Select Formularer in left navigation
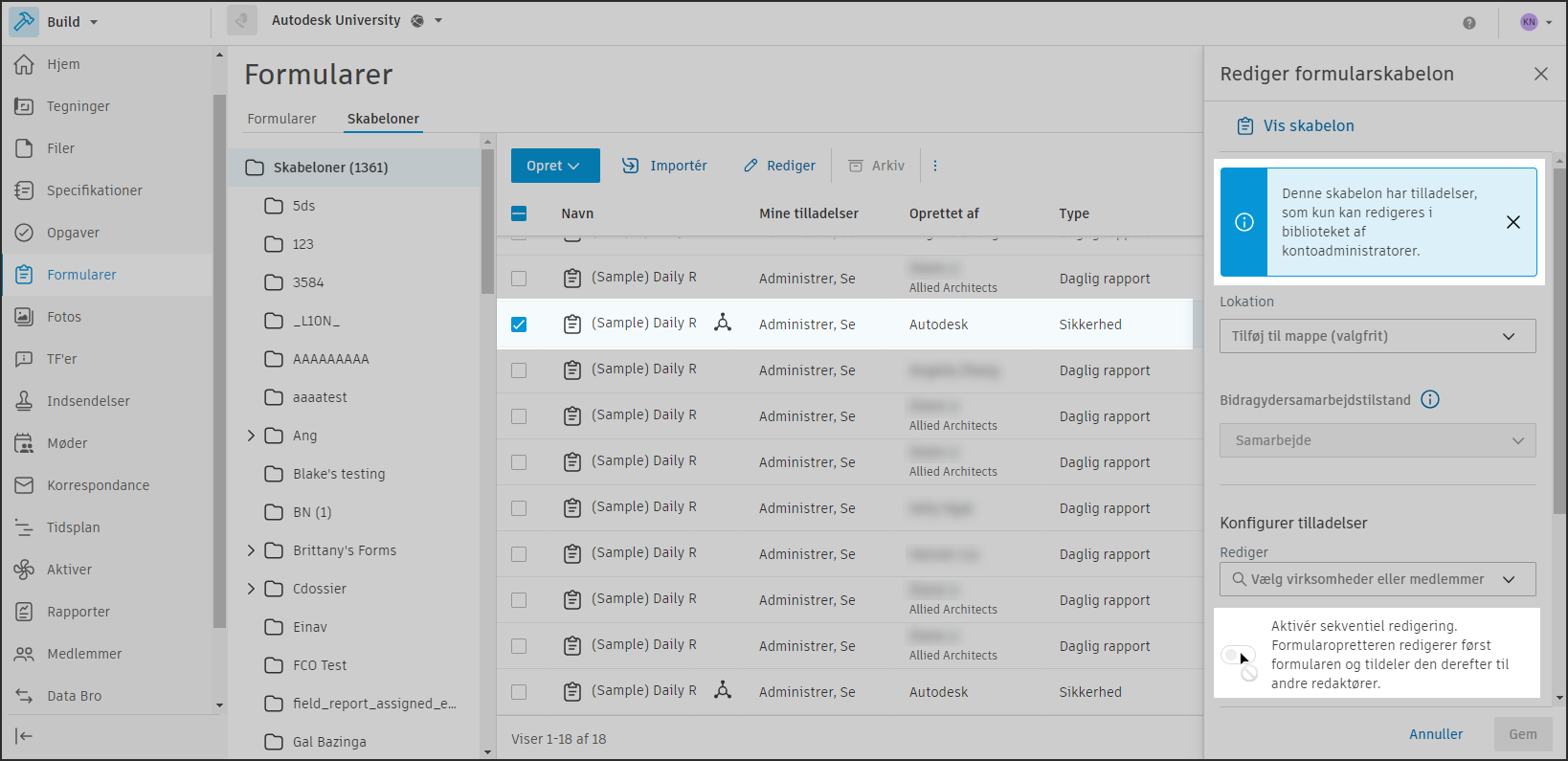The height and width of the screenshot is (761, 1568). 107,275
